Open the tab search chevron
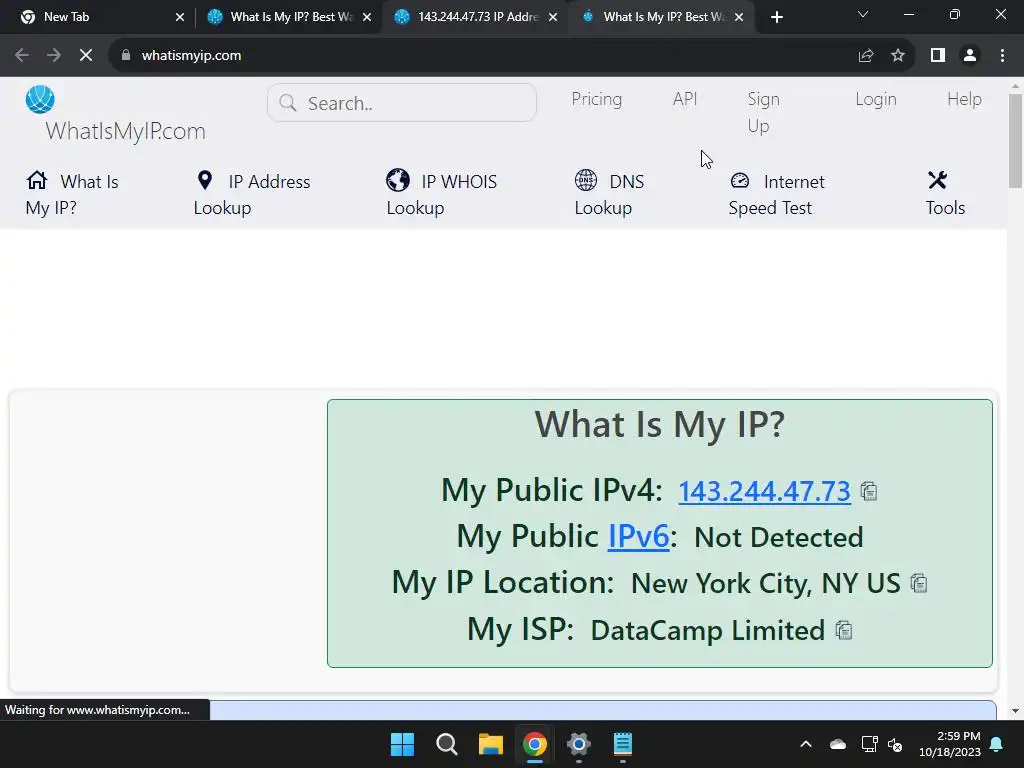 (x=863, y=14)
